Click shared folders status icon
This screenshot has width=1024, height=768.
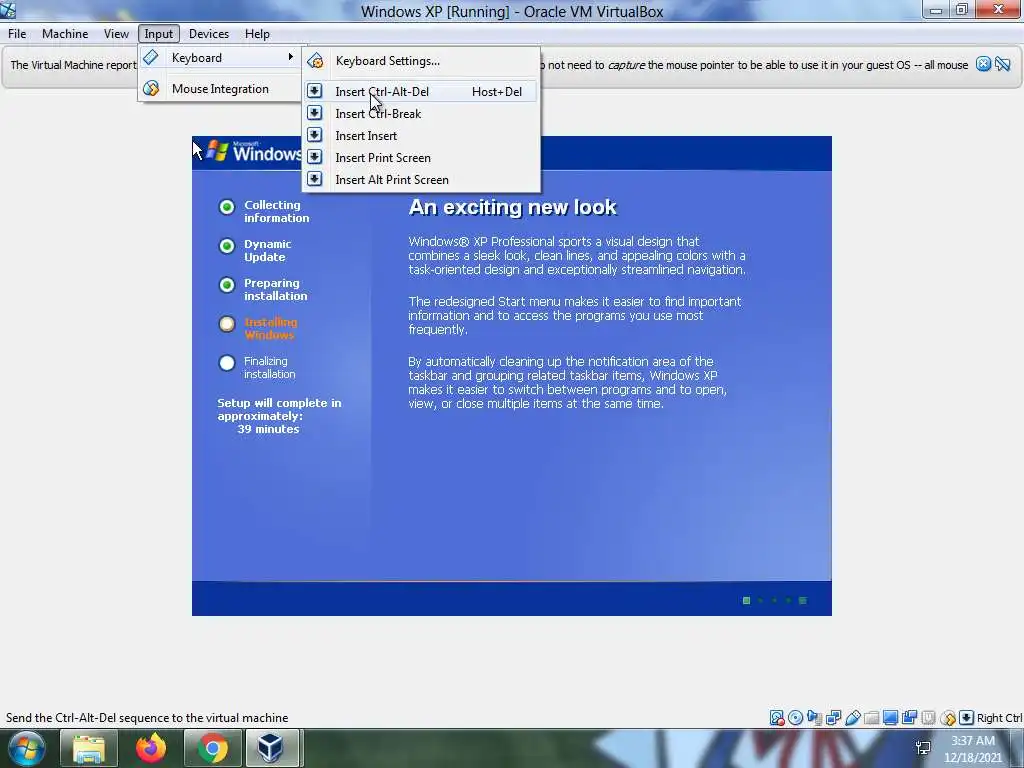click(871, 718)
